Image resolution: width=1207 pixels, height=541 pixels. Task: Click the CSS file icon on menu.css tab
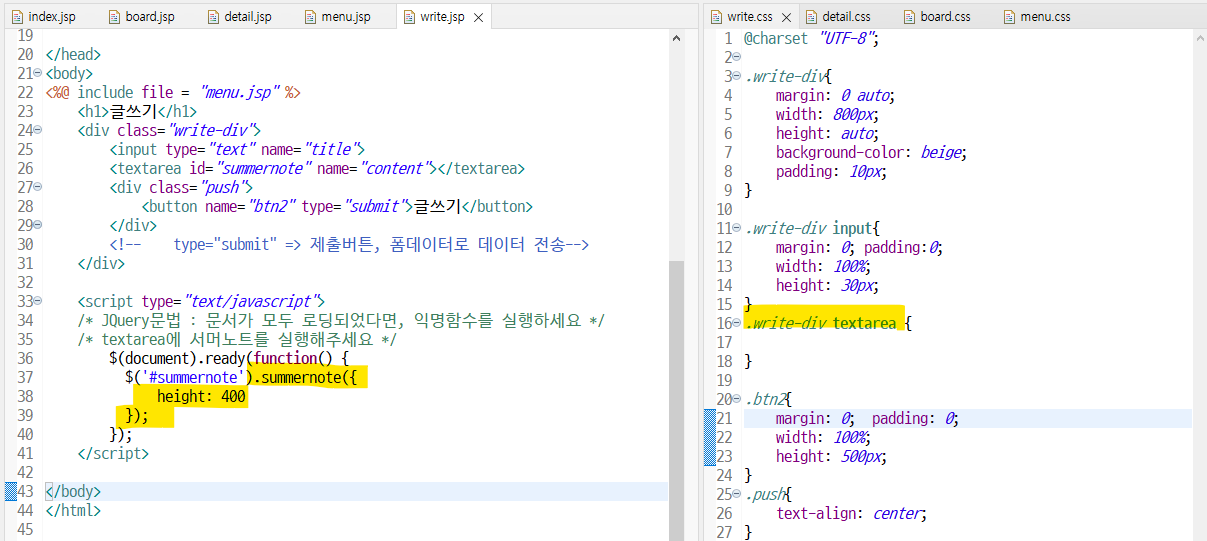1009,17
